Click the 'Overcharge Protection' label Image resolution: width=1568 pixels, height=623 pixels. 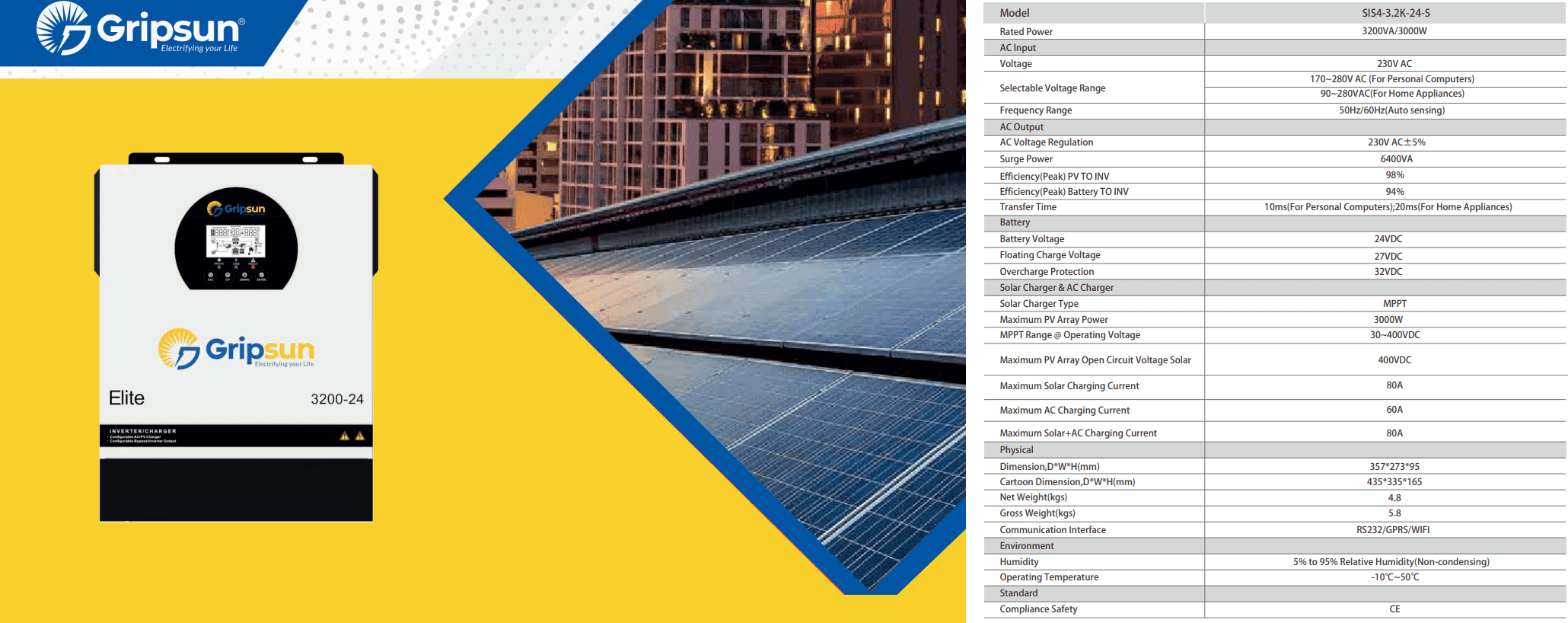[x=1047, y=272]
